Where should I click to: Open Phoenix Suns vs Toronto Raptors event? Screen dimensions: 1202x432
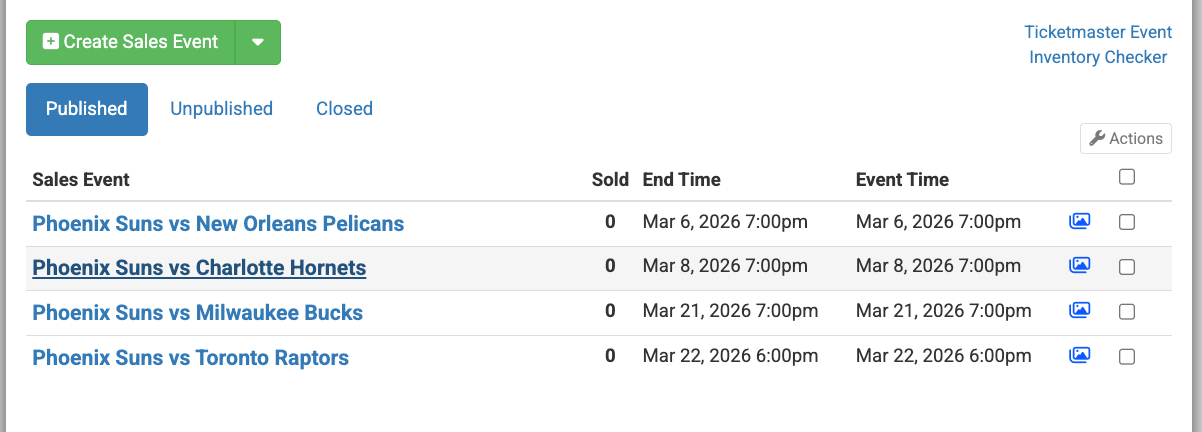tap(190, 357)
